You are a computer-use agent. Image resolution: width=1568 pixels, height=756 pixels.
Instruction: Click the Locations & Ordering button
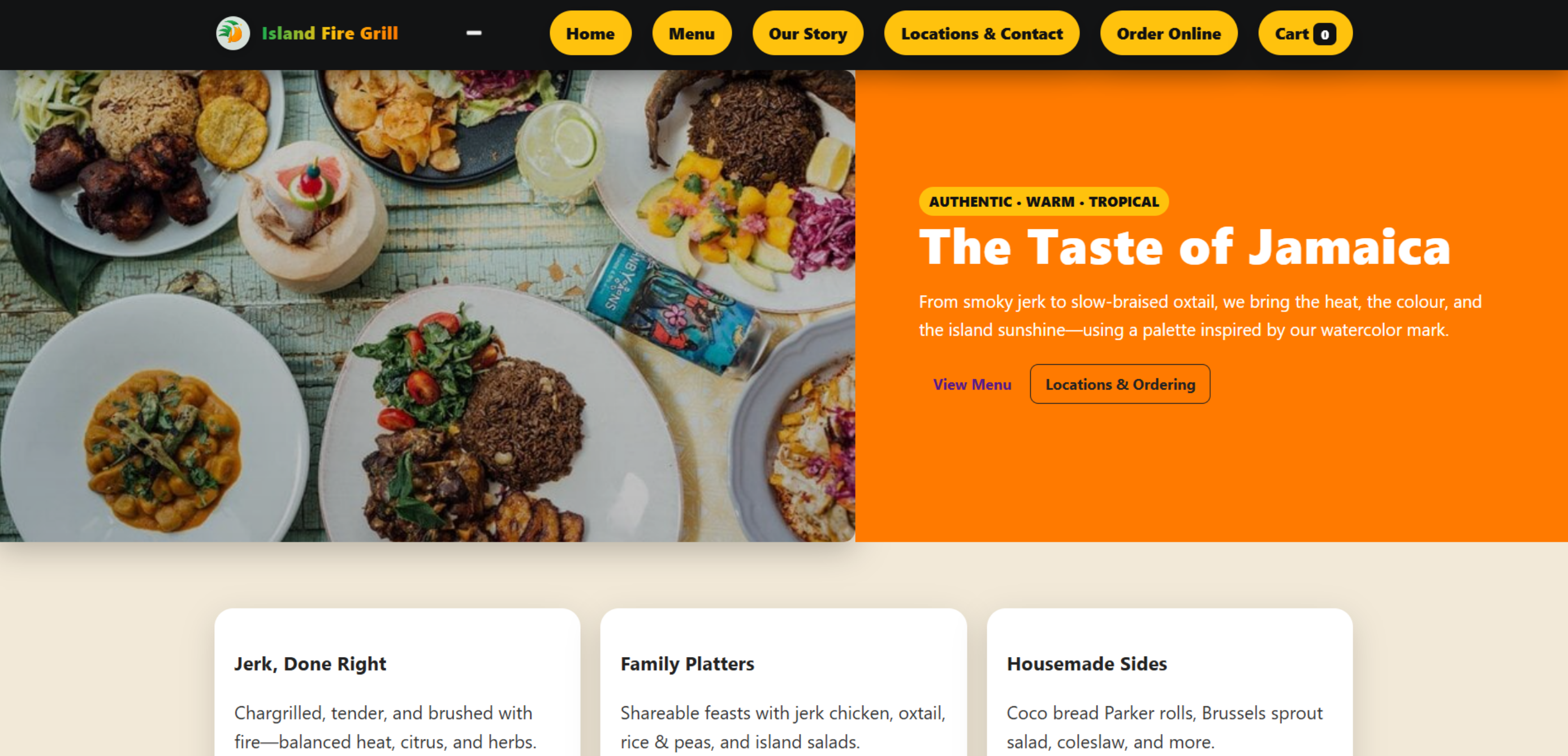tap(1120, 385)
